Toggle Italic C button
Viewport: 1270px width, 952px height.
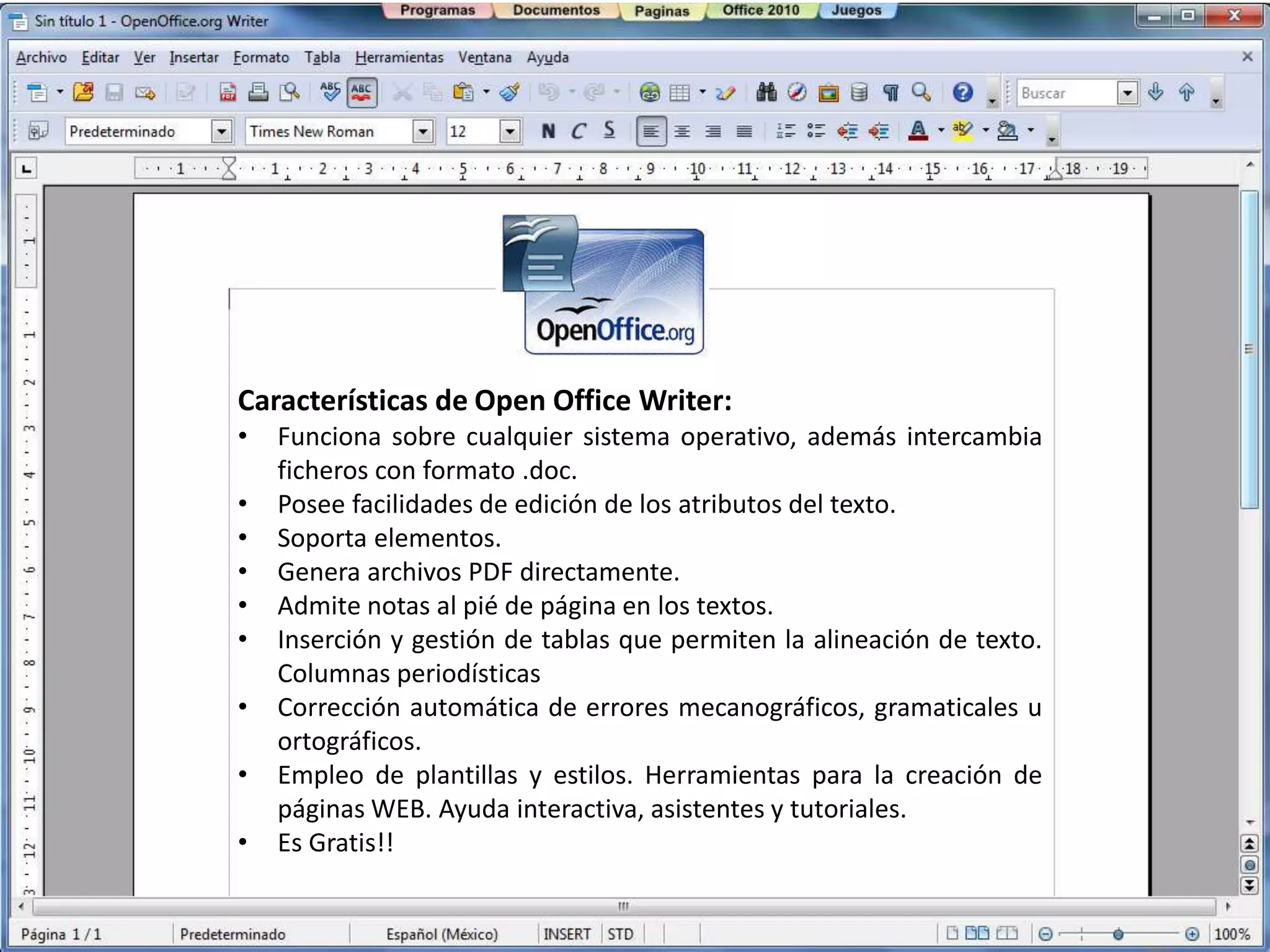pyautogui.click(x=578, y=131)
